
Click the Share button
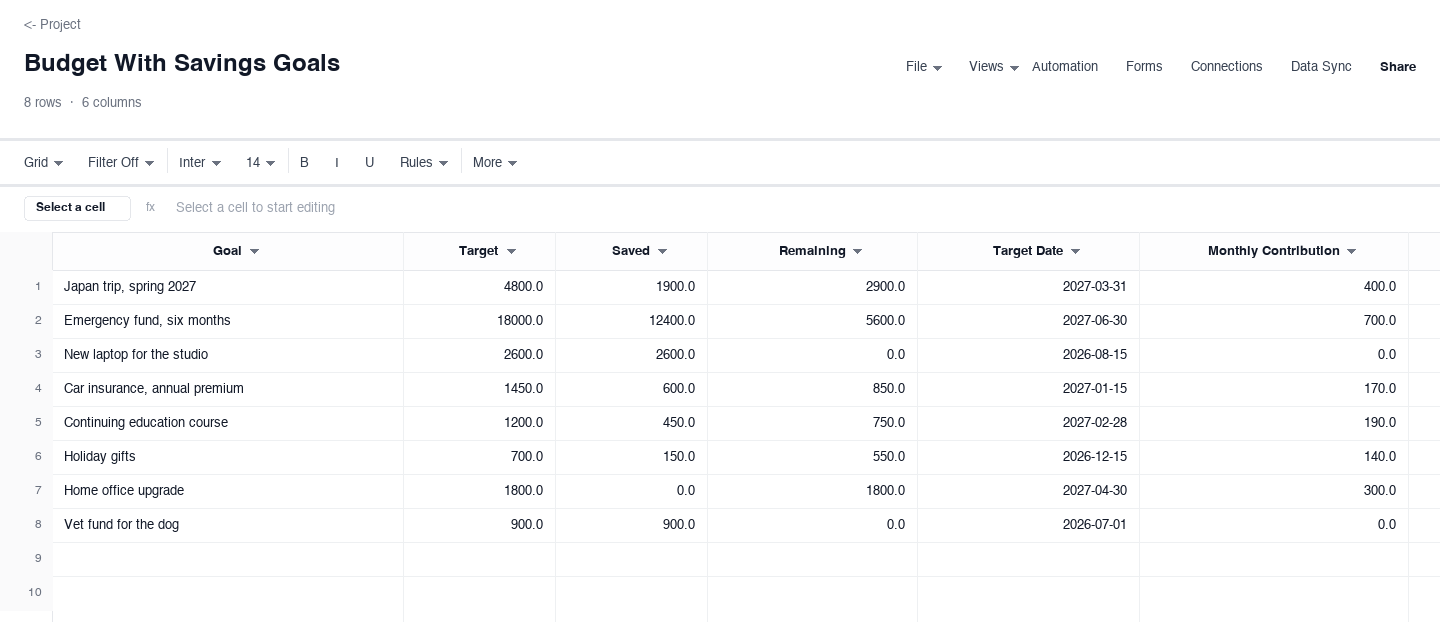tap(1398, 67)
